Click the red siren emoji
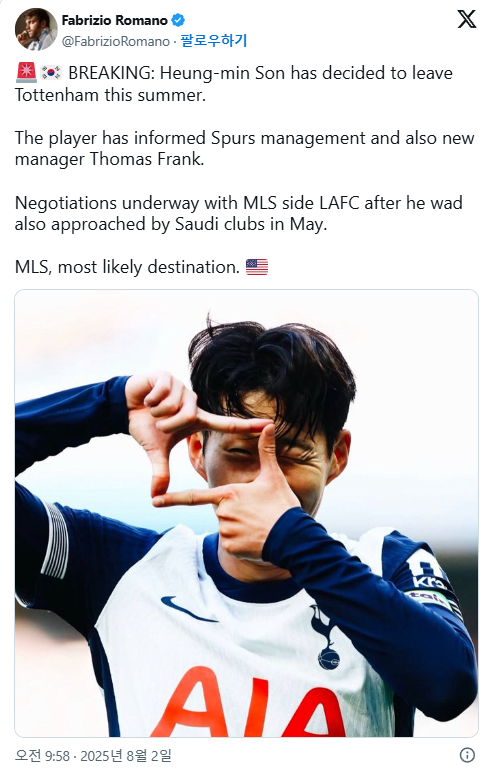The width and height of the screenshot is (489, 771). pyautogui.click(x=26, y=73)
